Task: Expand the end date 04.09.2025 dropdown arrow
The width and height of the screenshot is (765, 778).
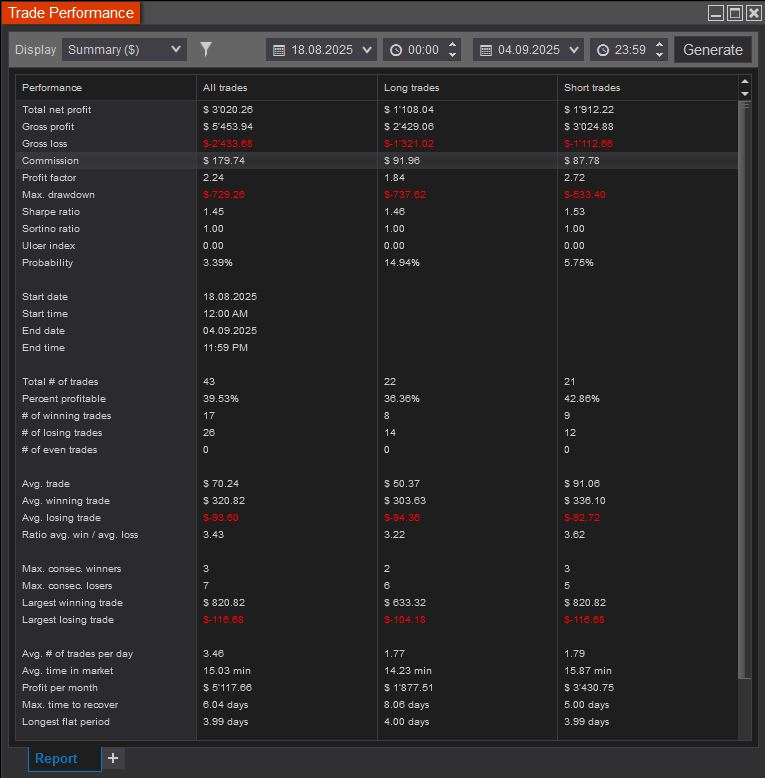Action: point(573,50)
